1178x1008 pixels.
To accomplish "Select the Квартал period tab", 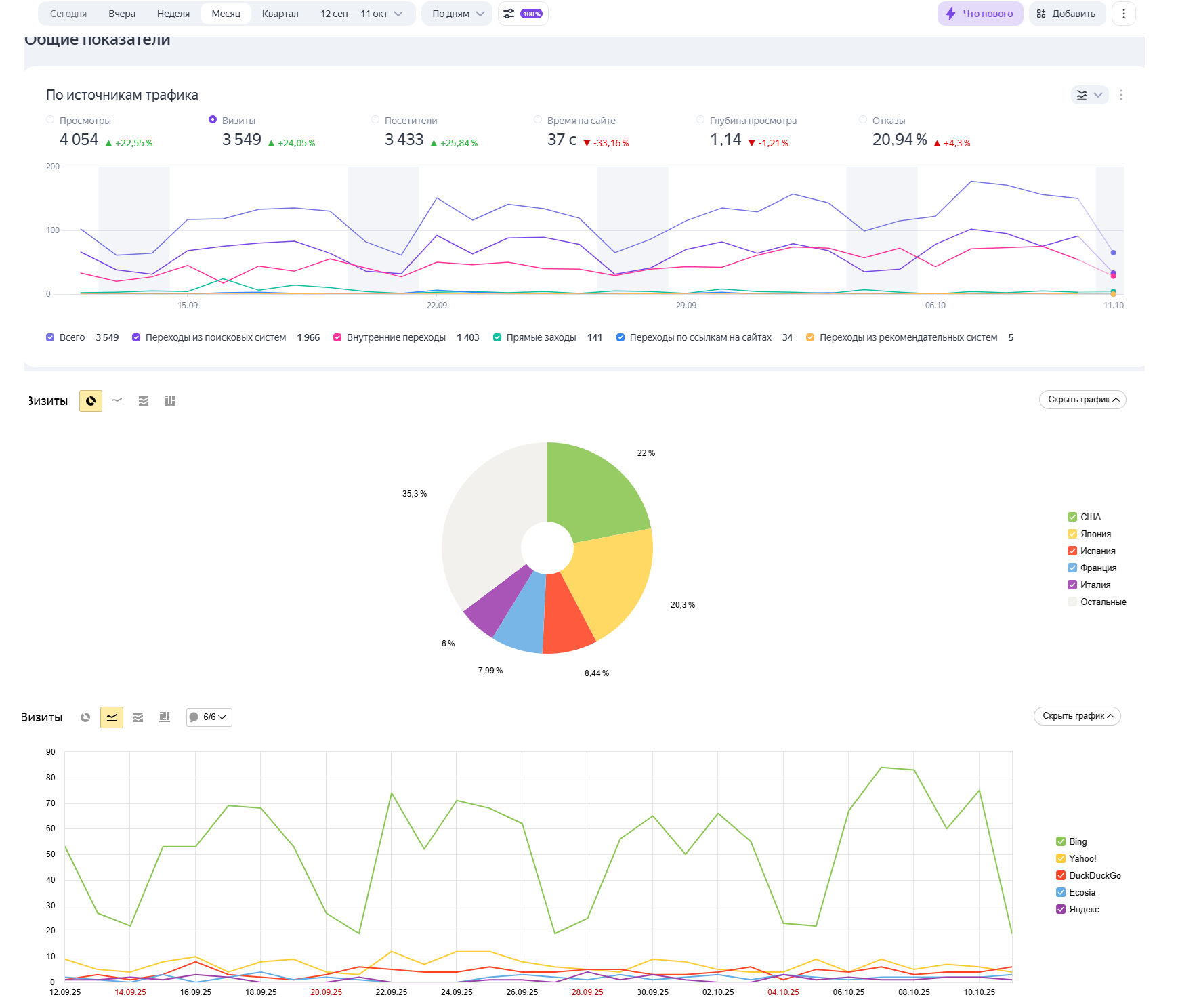I will click(280, 14).
